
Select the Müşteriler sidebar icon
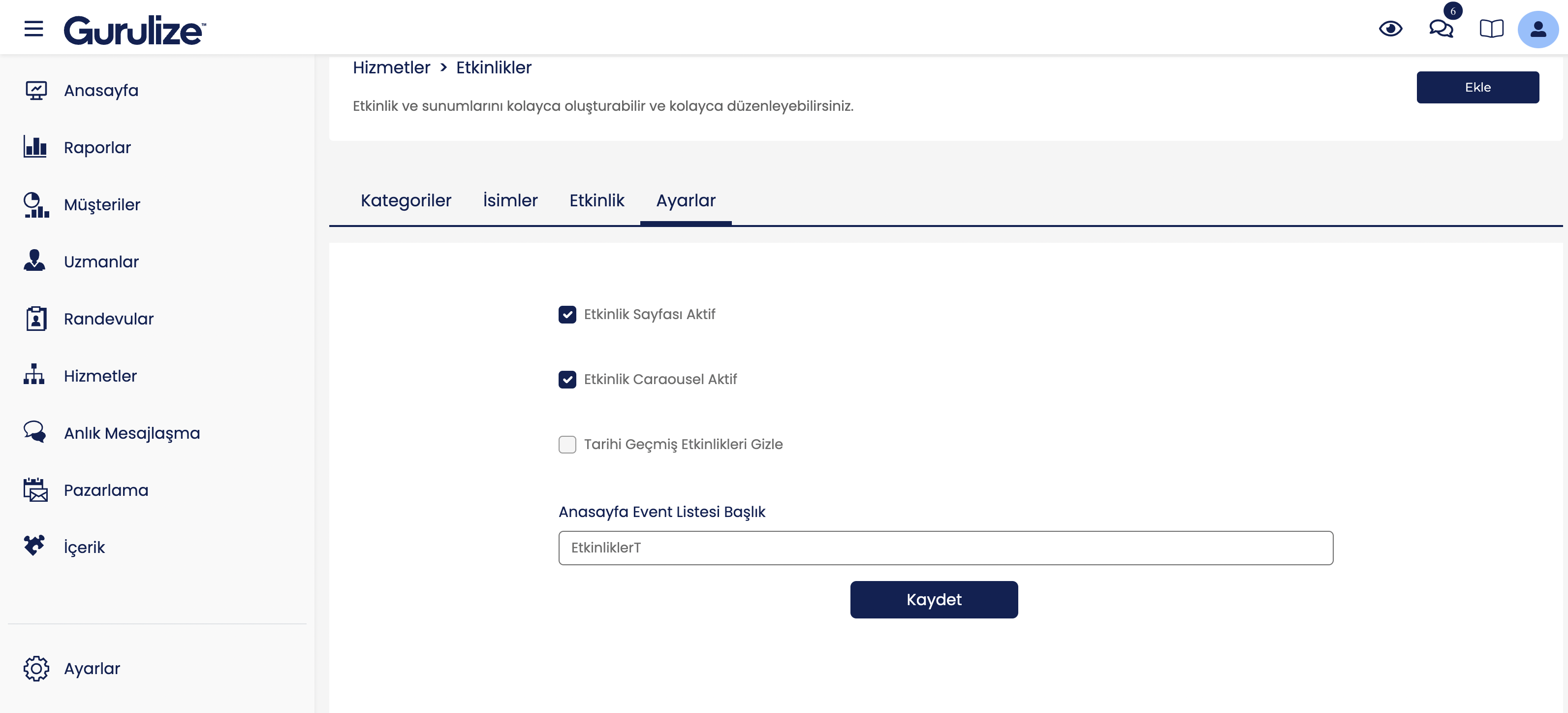click(36, 204)
